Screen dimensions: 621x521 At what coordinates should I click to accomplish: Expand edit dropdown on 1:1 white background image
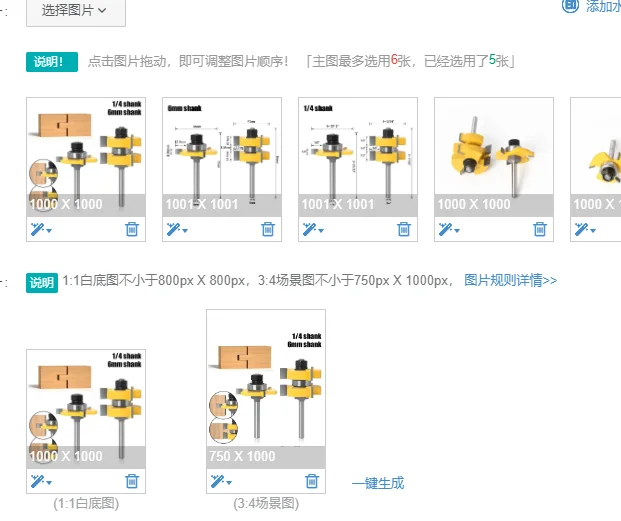pyautogui.click(x=49, y=483)
